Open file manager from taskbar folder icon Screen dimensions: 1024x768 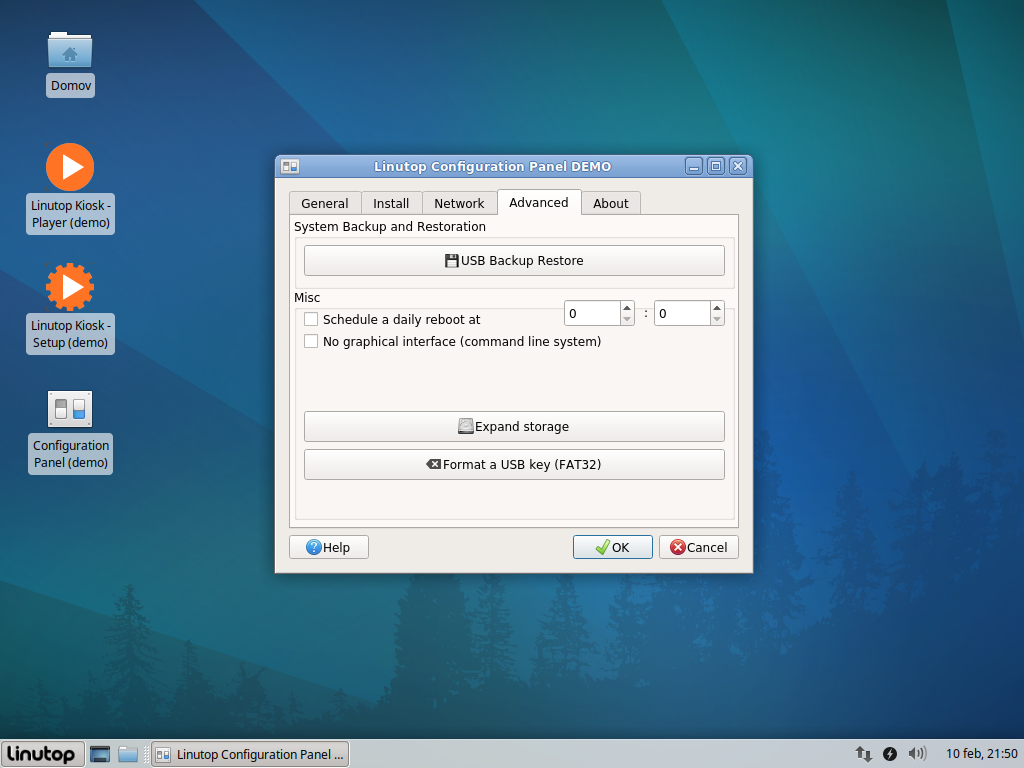128,754
